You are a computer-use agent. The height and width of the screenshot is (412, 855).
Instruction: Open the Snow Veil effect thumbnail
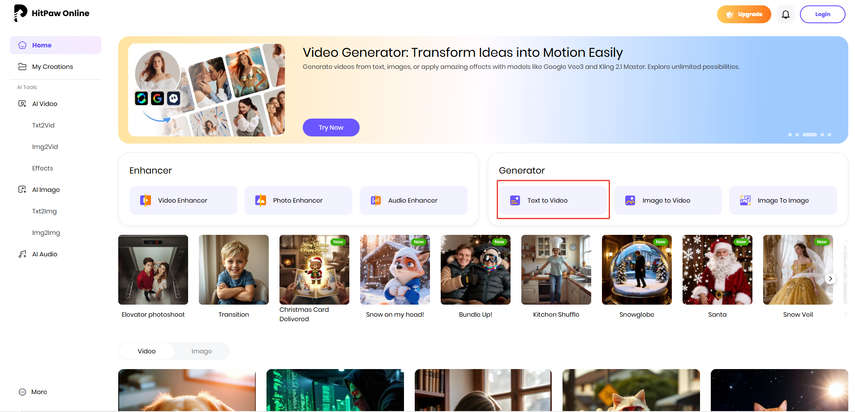798,270
